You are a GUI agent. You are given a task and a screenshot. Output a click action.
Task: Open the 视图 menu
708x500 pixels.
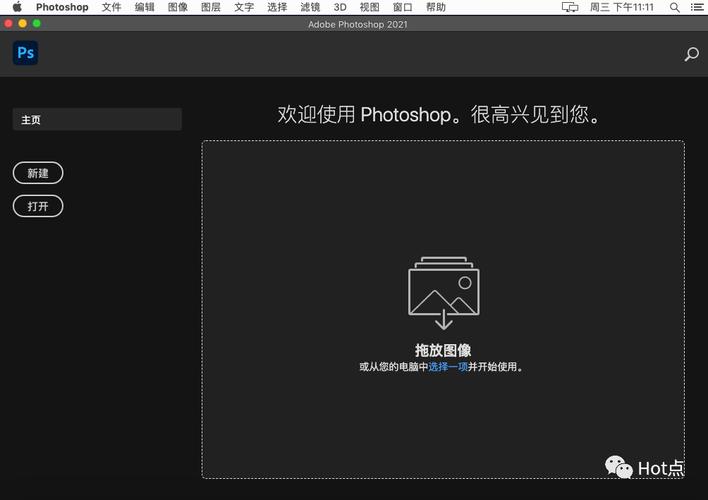(369, 7)
